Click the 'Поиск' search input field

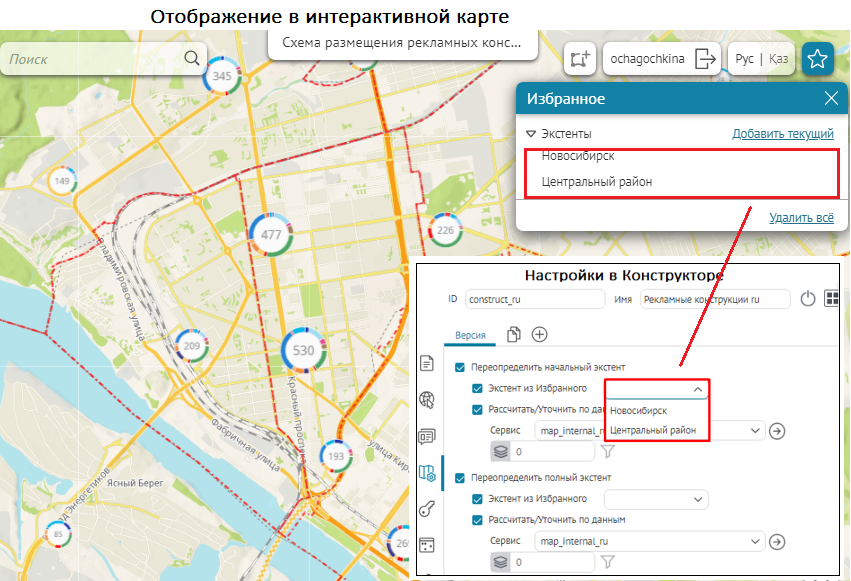pos(95,59)
